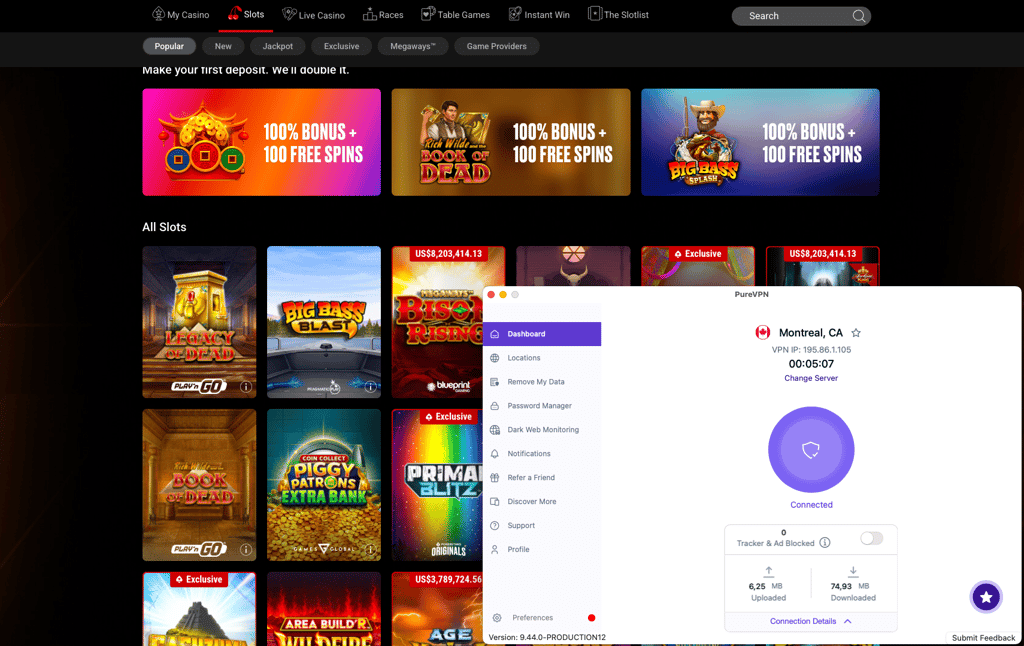Click the Refer a Friend gift icon
Viewport: 1024px width, 646px height.
(494, 477)
